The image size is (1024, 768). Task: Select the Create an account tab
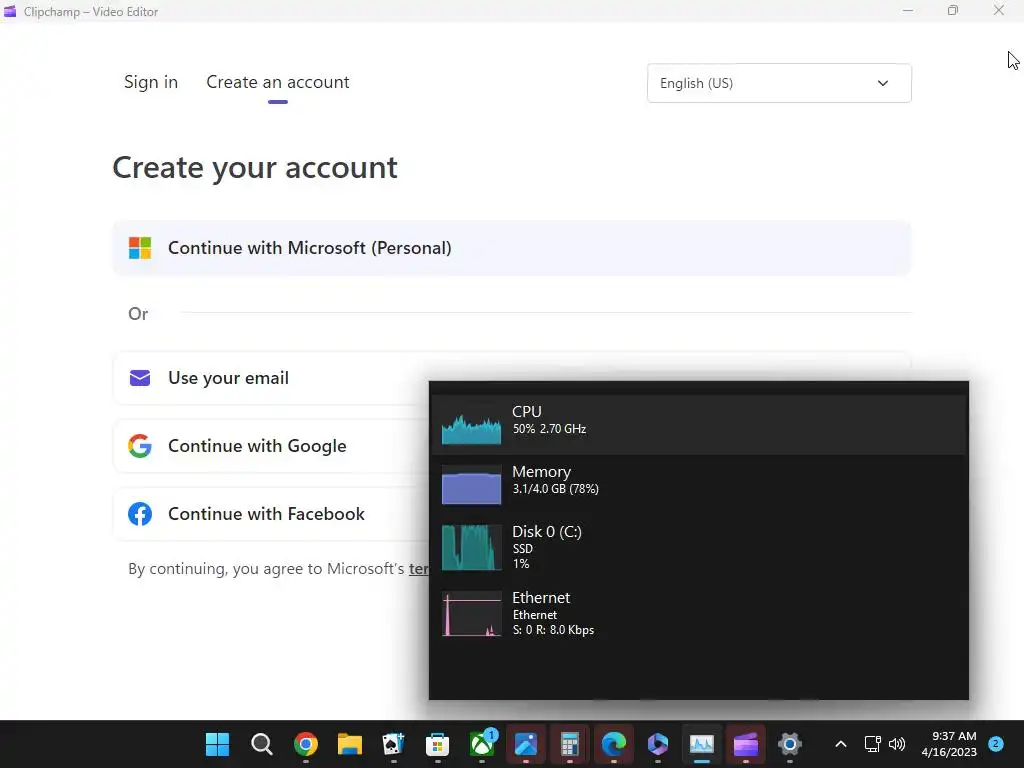278,82
